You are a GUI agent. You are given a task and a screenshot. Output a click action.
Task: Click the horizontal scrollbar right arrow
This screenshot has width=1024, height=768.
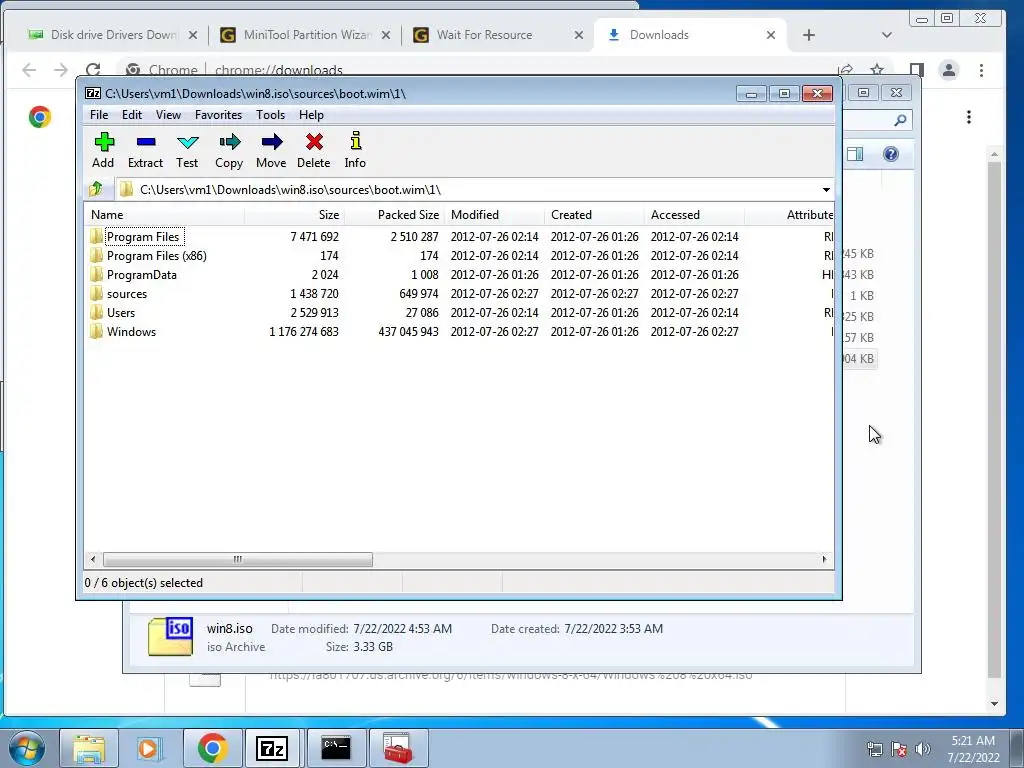(824, 559)
